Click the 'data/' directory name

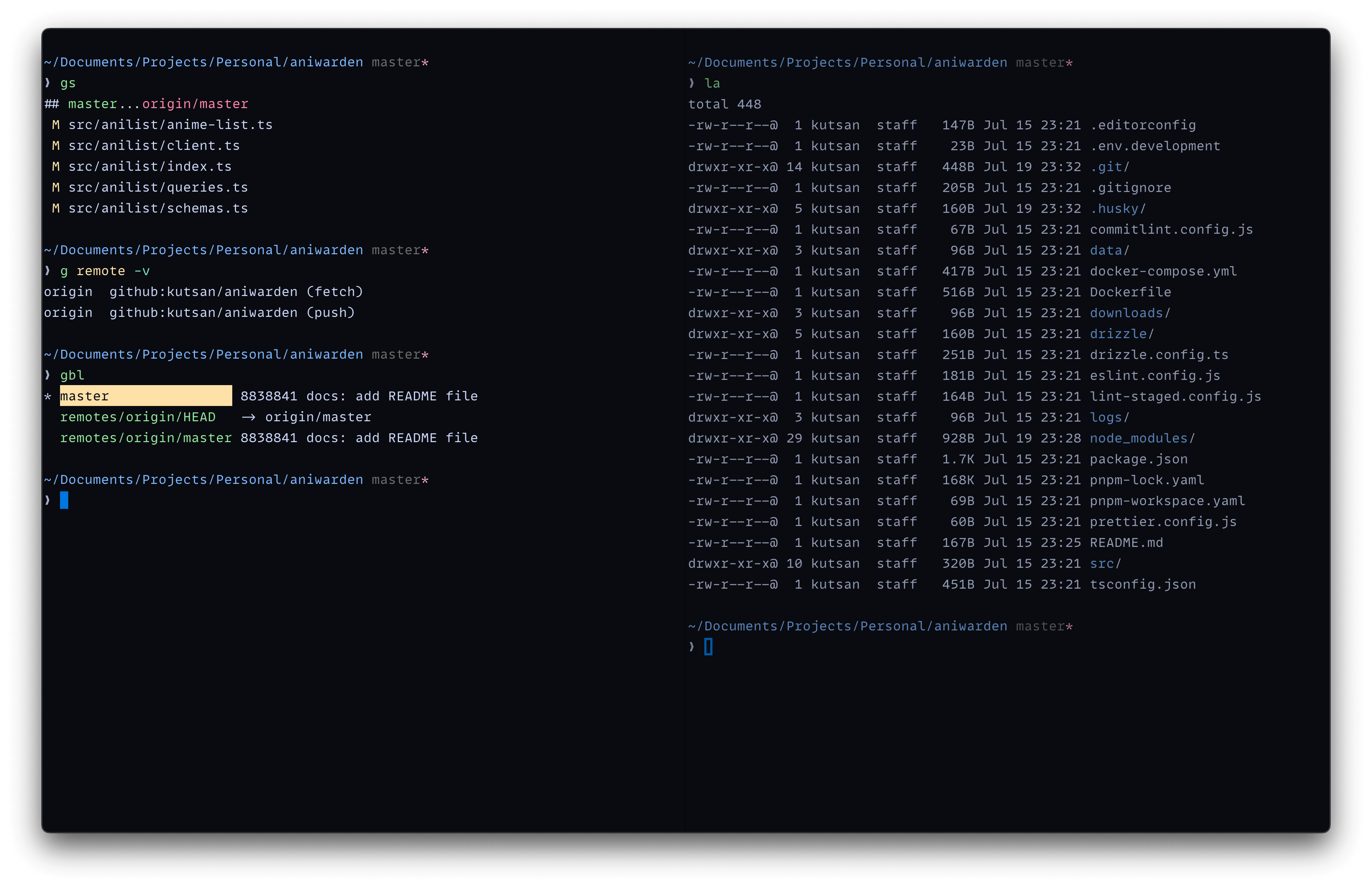(1110, 250)
